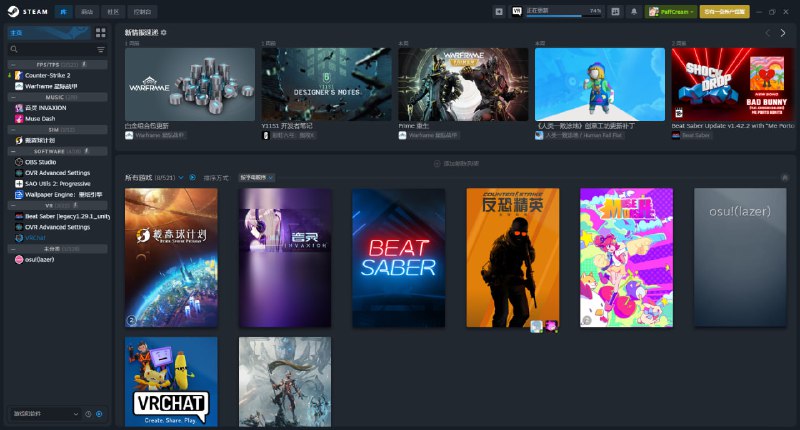Collapse the SOFTWARE category in sidebar

point(10,151)
